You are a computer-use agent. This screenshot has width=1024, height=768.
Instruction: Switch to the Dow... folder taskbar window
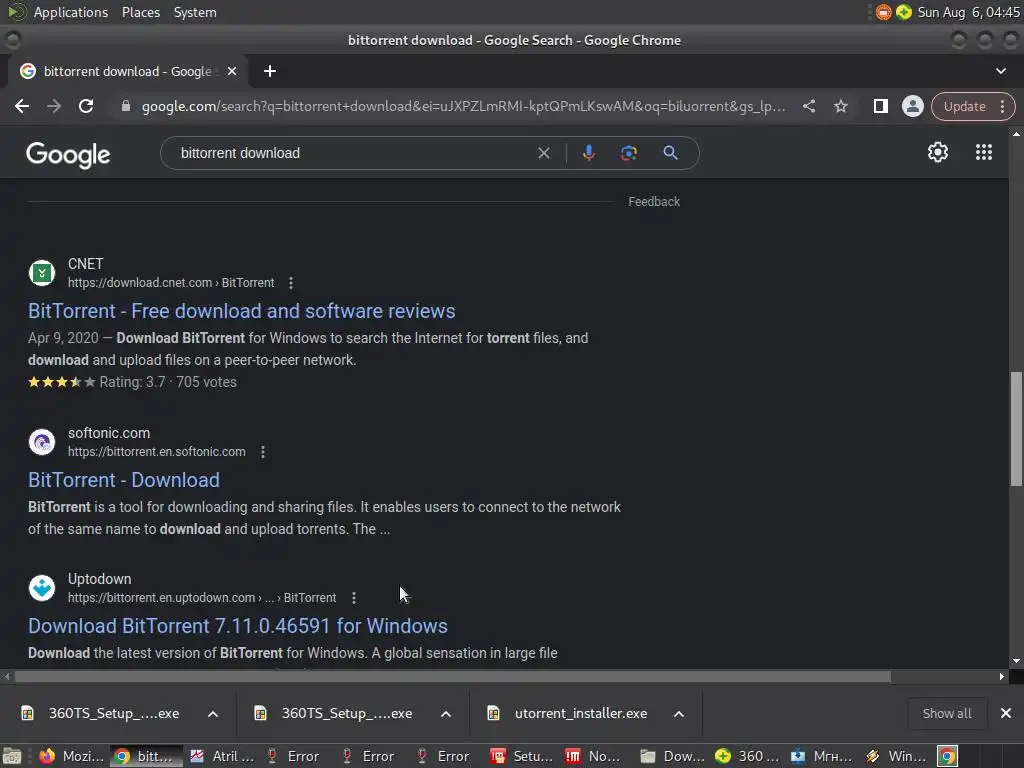673,756
